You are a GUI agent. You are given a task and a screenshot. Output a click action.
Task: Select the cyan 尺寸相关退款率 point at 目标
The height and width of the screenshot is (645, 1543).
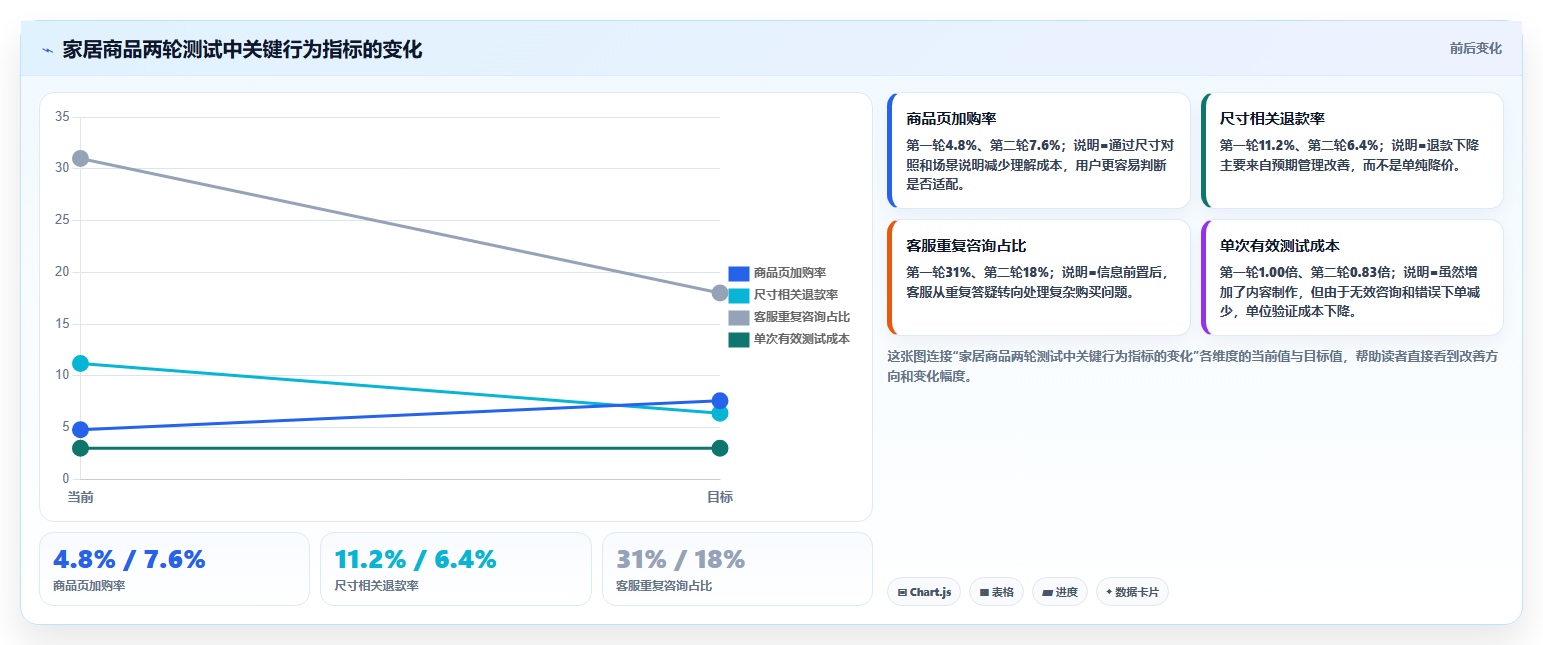720,413
